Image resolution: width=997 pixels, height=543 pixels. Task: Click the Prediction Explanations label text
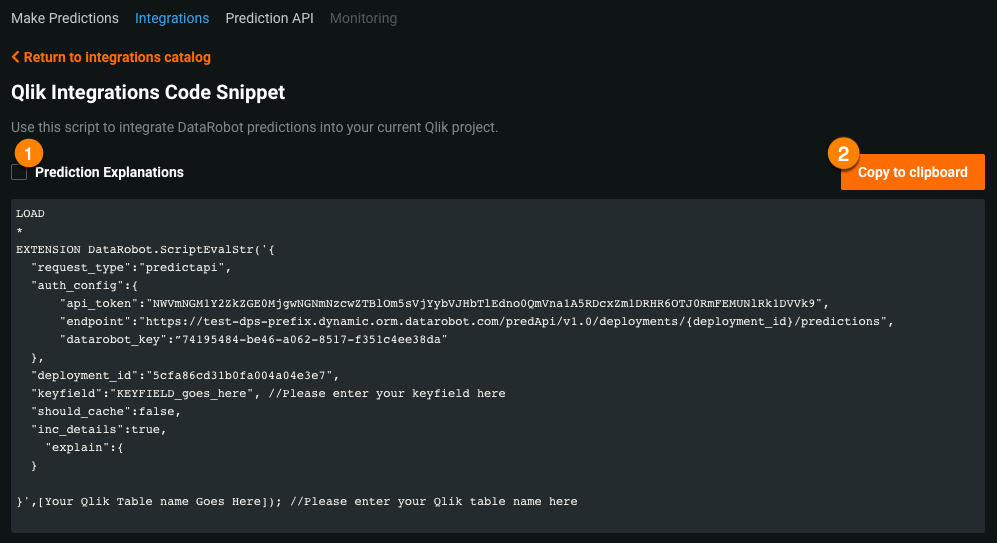click(109, 172)
